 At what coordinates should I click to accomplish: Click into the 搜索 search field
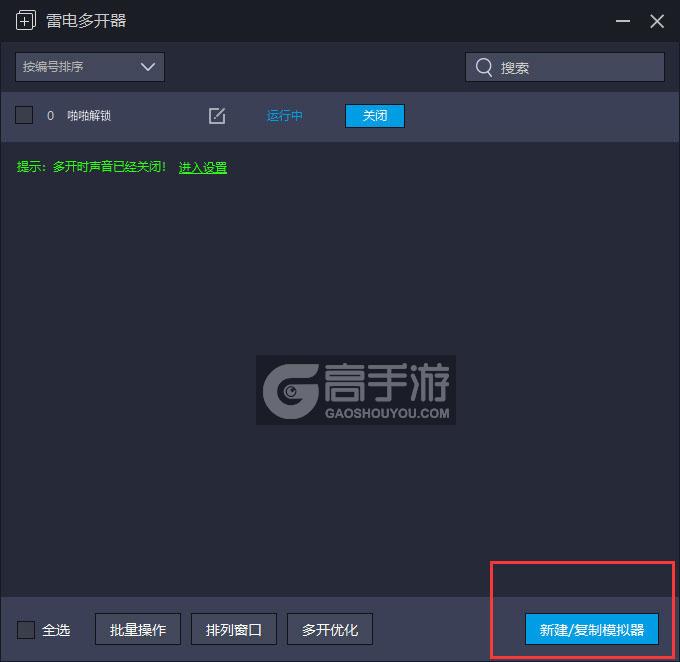coord(565,67)
